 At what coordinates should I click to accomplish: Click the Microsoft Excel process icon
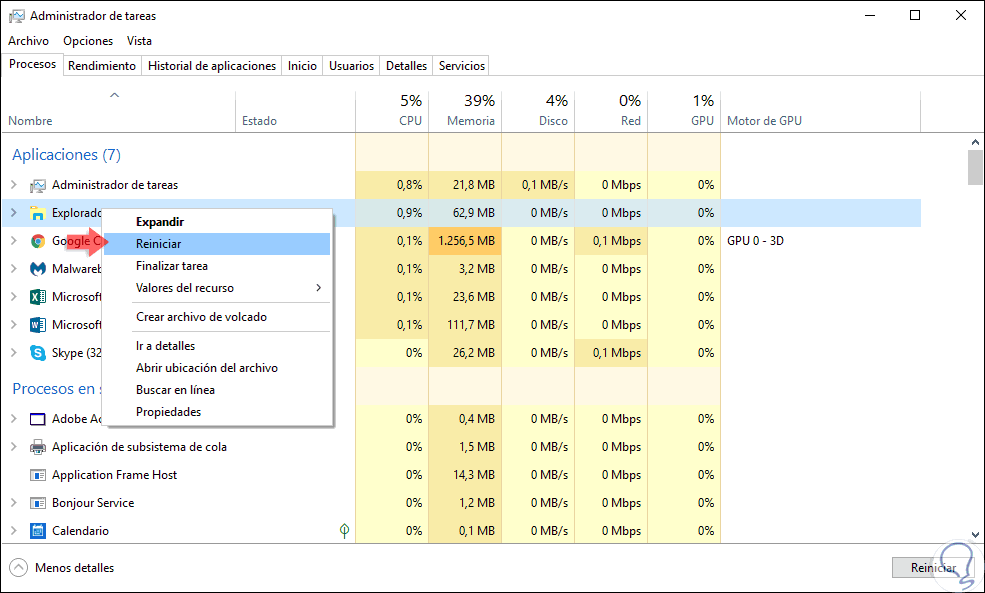[38, 297]
